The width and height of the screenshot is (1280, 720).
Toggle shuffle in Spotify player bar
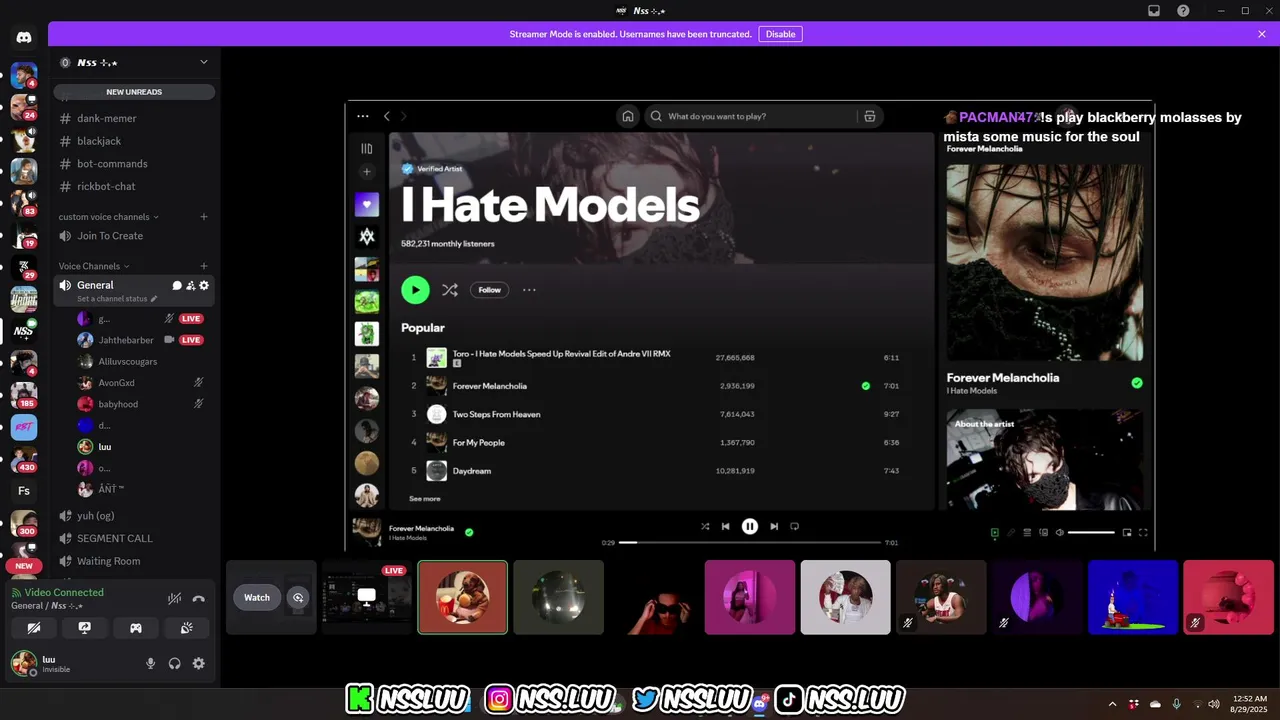click(705, 526)
